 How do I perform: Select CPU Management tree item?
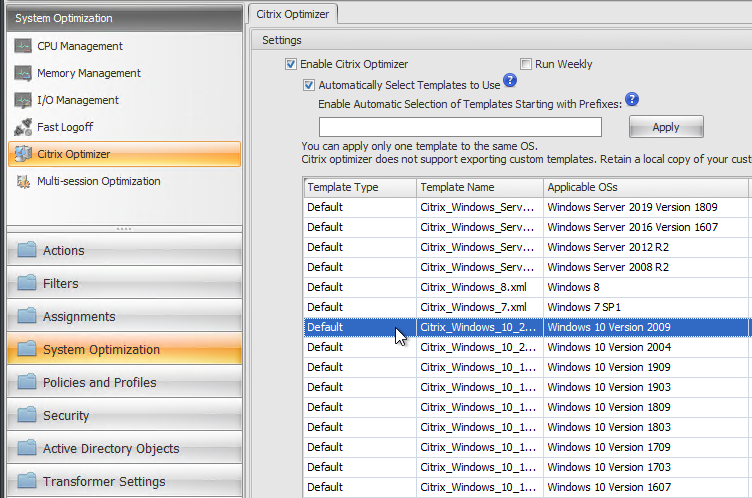125,46
